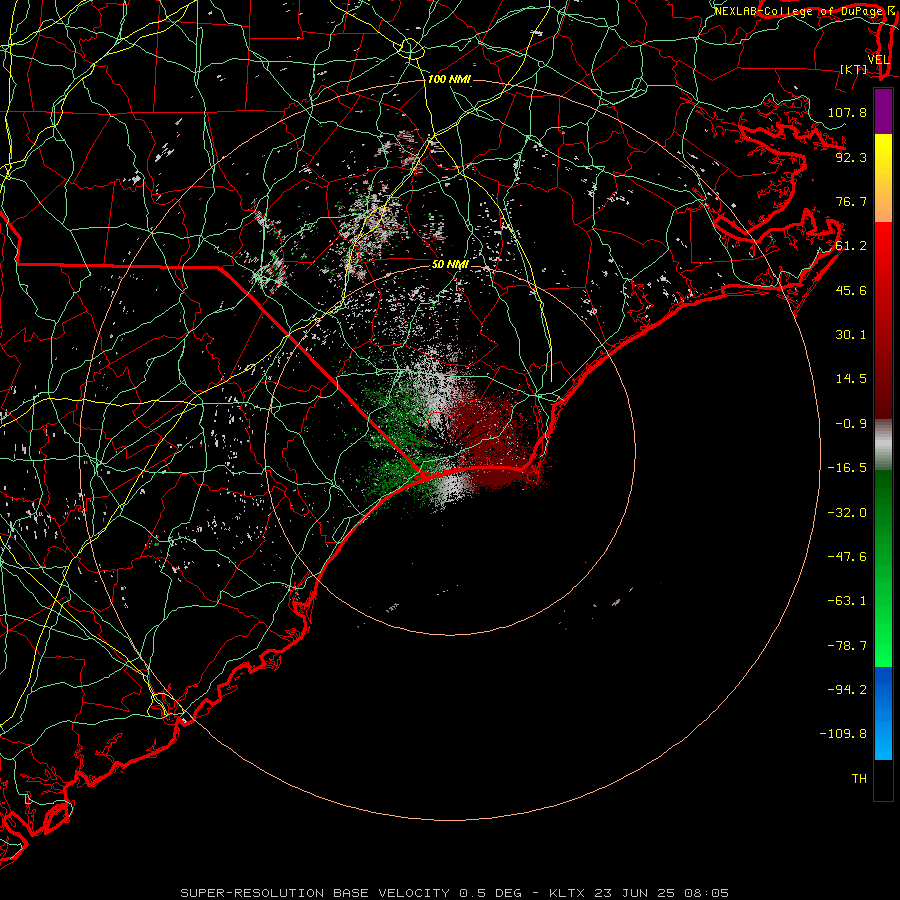Pick the black TH segment of the scale
Viewport: 900px width, 900px height.
(883, 779)
